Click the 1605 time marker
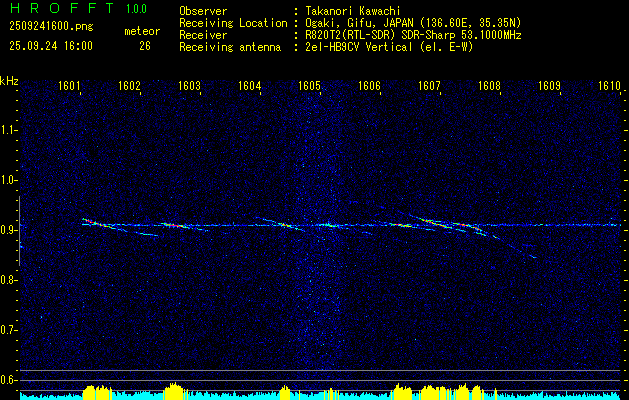 [309, 85]
